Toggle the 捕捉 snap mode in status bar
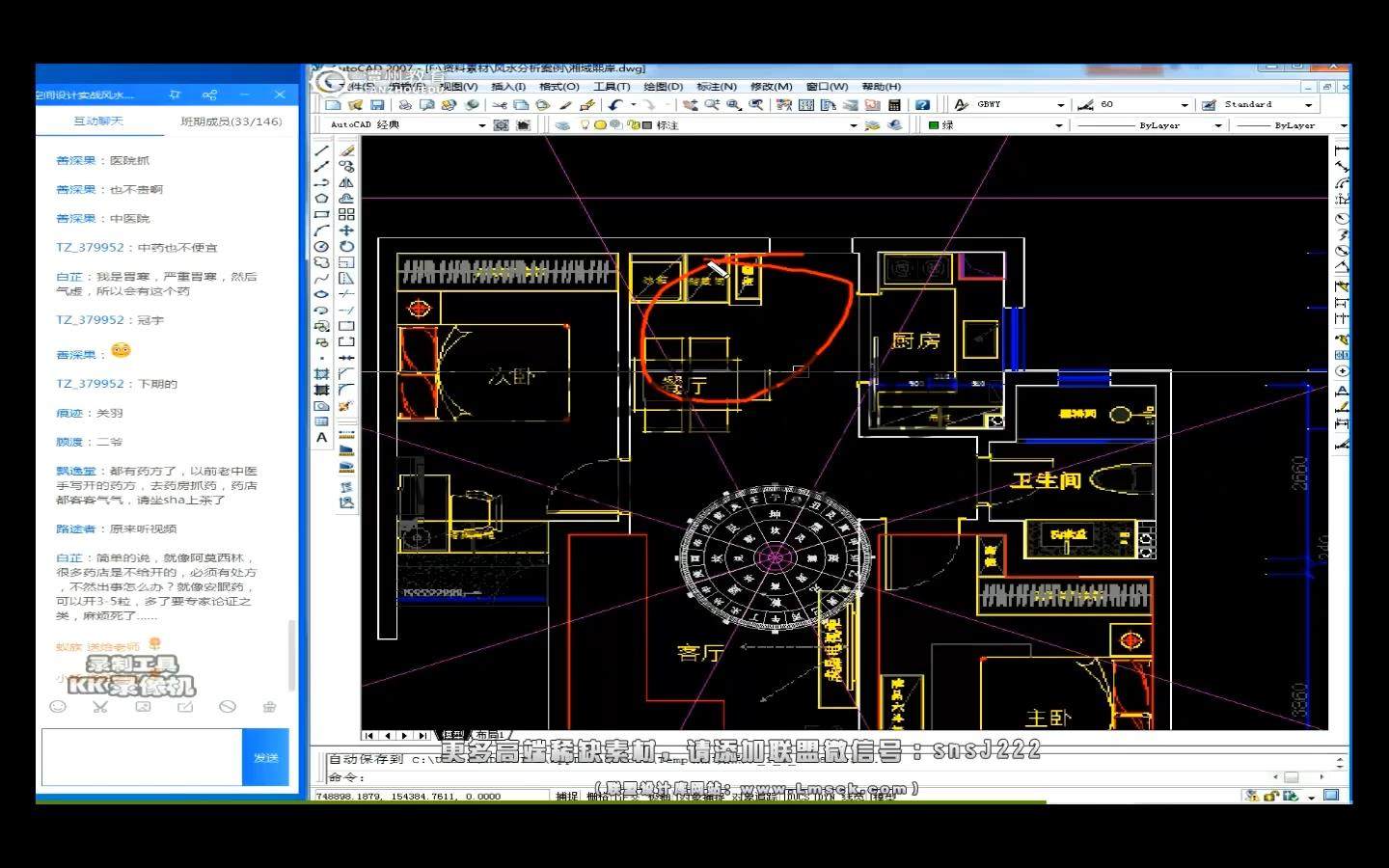This screenshot has height=868, width=1389. (566, 796)
